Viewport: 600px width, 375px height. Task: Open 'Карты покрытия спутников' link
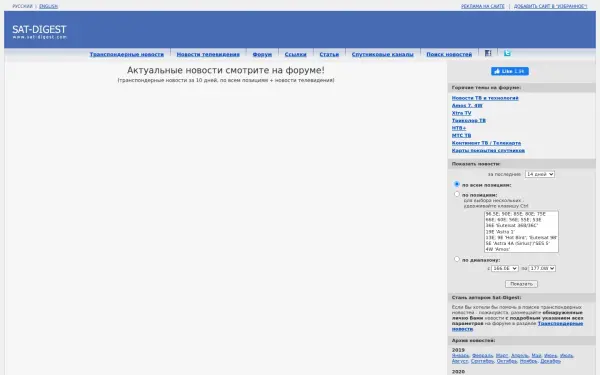488,150
